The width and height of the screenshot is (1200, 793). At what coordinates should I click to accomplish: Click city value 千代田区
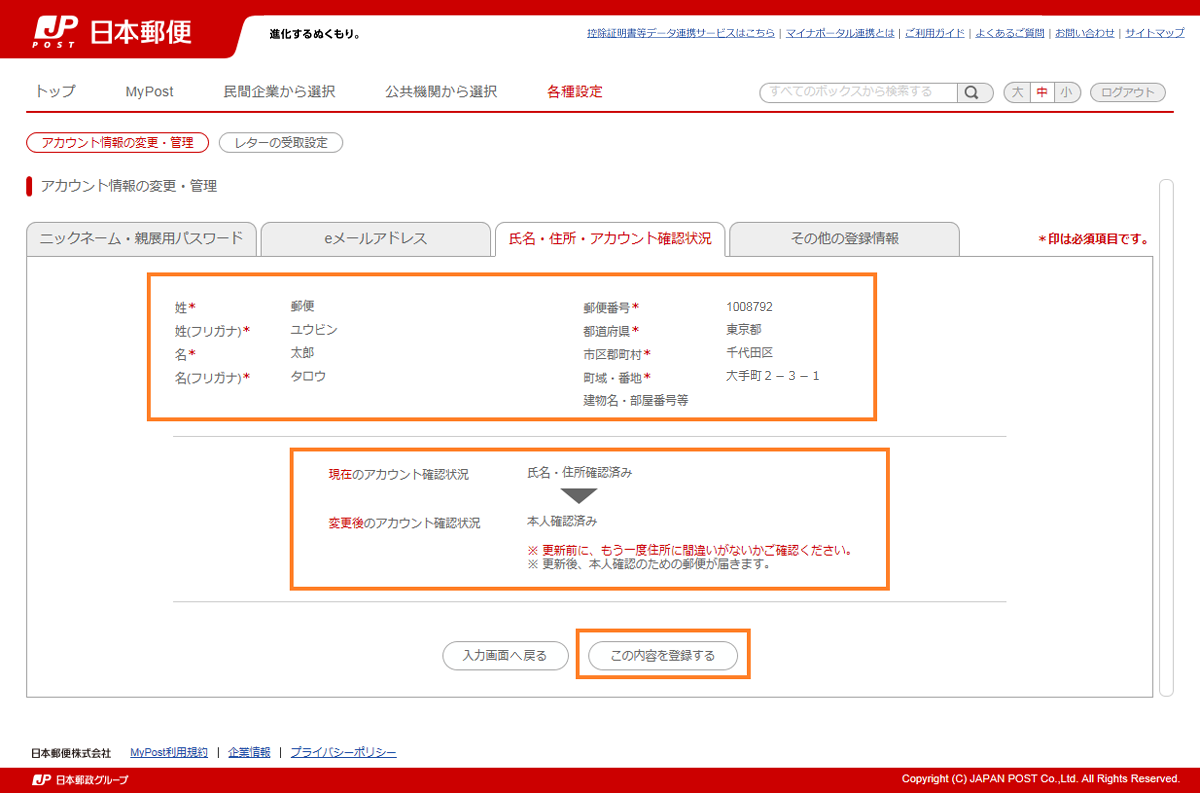[x=750, y=352]
